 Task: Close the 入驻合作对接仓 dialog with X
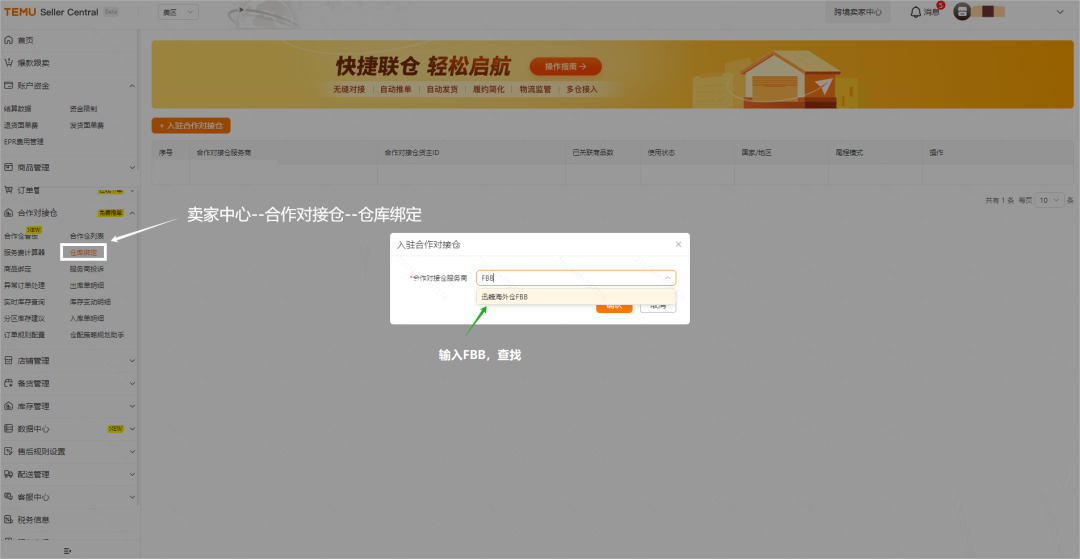tap(678, 244)
